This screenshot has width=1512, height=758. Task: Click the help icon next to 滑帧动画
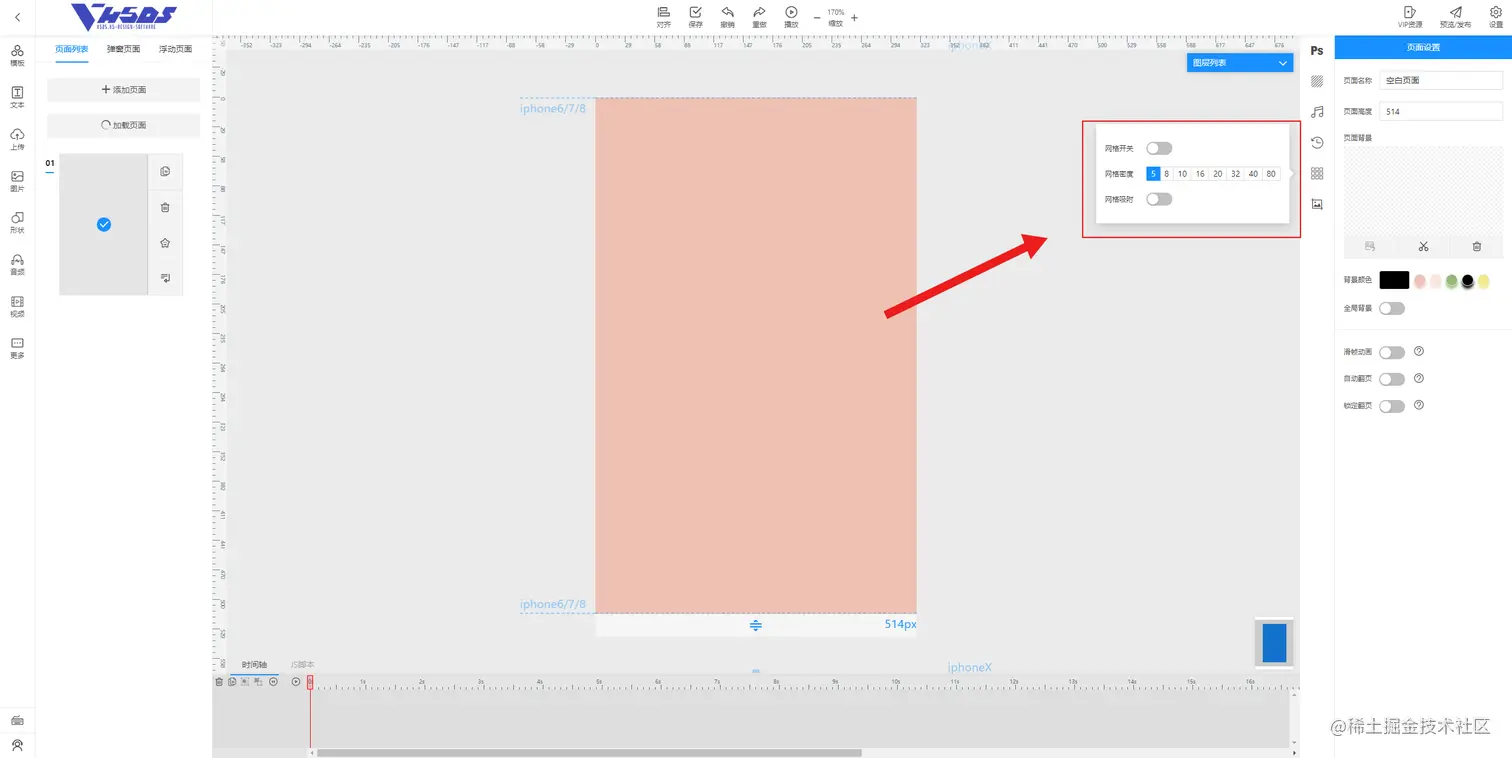pos(1418,352)
